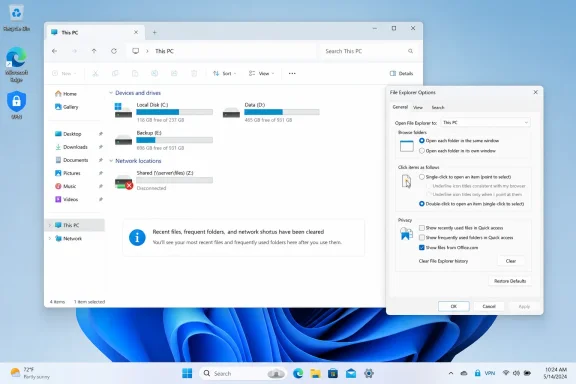Viewport: 576px width, 384px height.
Task: Click Clear File Explorer history button
Action: pos(511,261)
